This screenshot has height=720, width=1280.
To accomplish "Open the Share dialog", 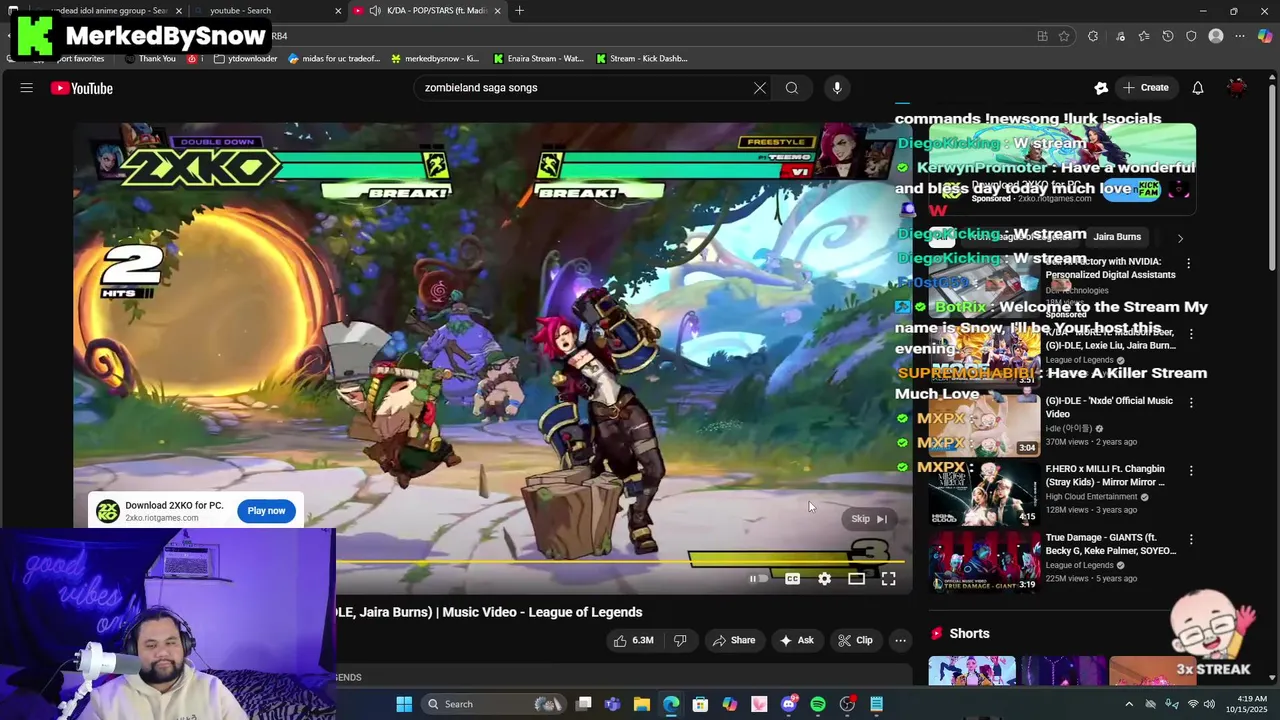I will (x=733, y=640).
